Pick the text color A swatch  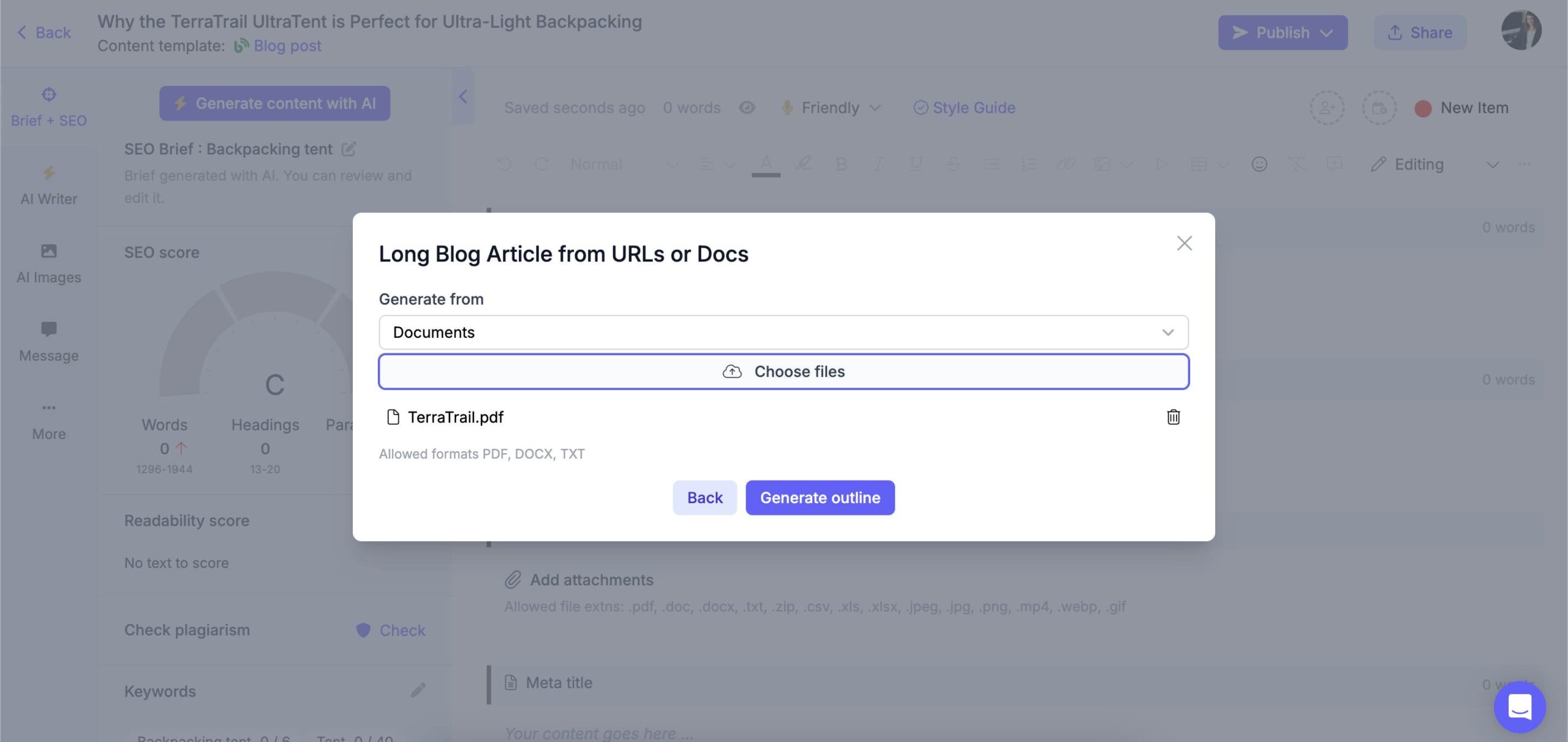pos(766,164)
